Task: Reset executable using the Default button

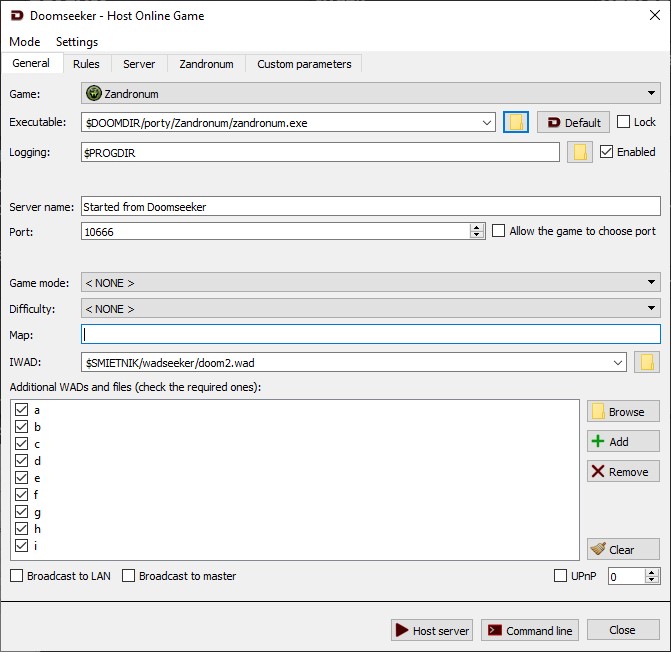Action: [x=573, y=122]
